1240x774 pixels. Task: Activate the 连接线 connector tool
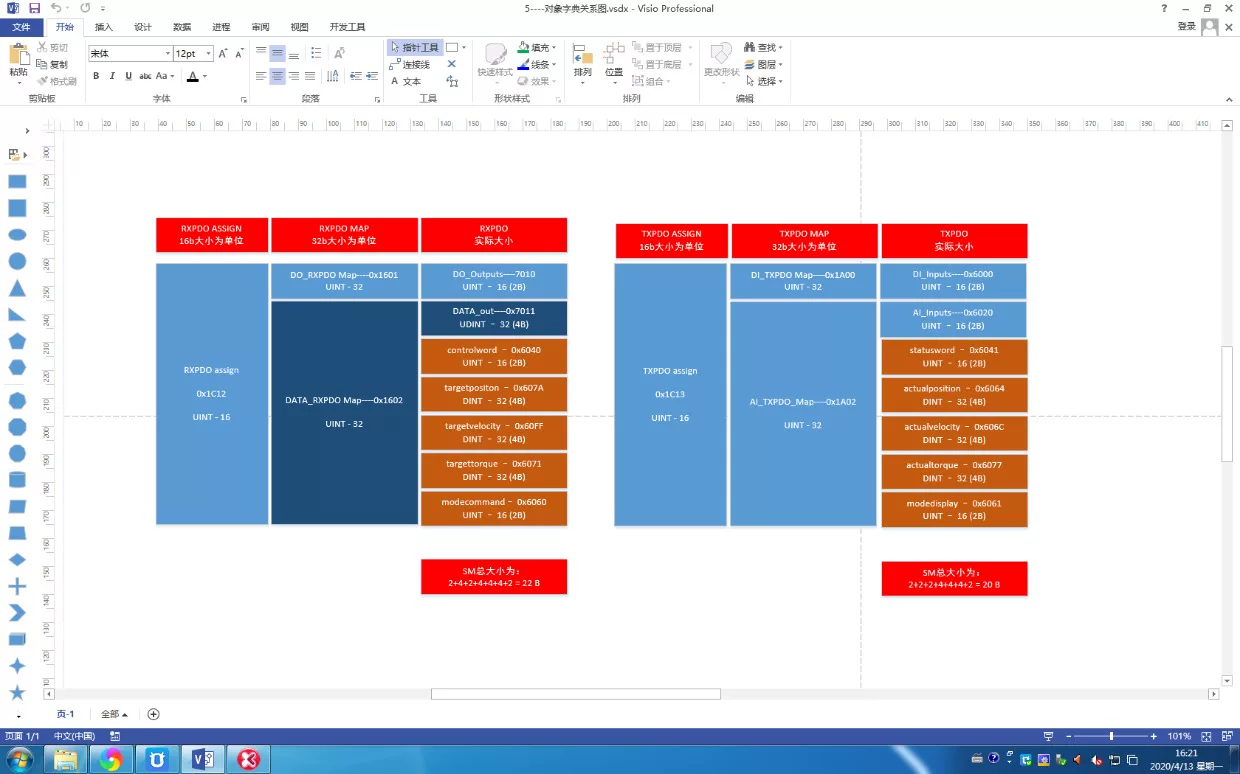click(x=410, y=64)
